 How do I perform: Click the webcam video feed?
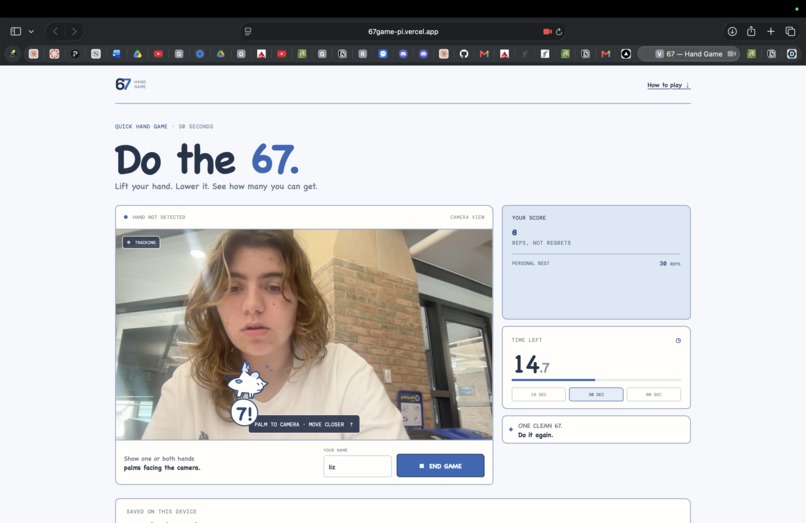304,334
